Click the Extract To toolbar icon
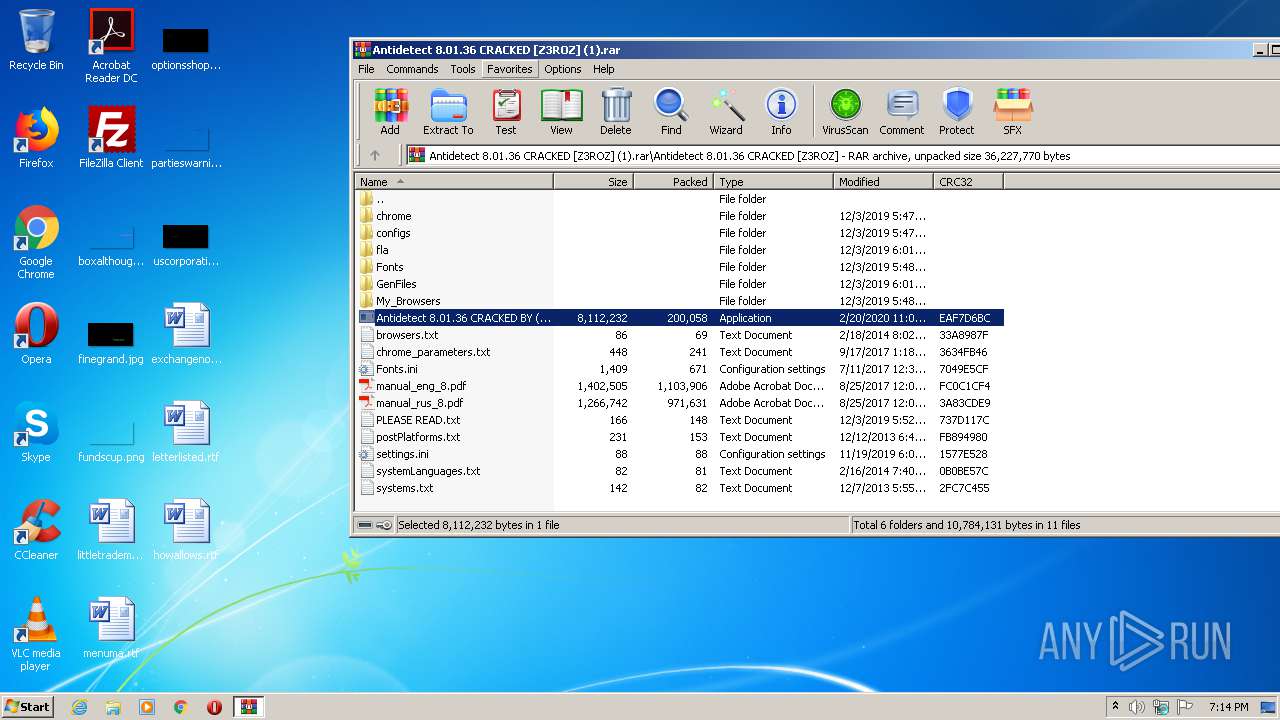Image resolution: width=1280 pixels, height=720 pixels. [448, 111]
